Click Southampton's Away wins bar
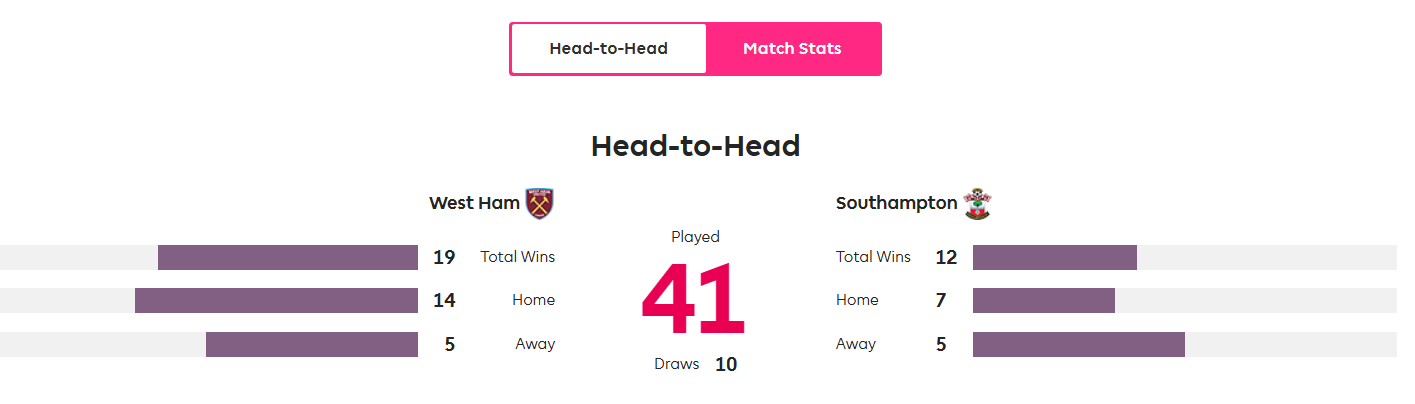 (1079, 344)
